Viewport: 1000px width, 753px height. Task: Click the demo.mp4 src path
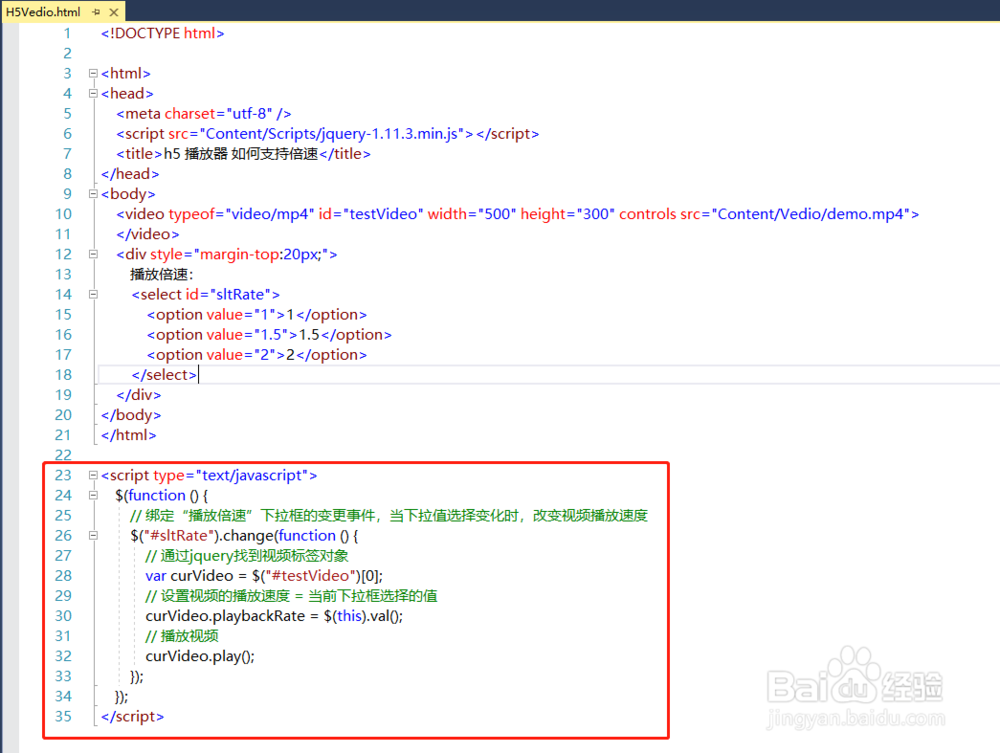coord(811,214)
